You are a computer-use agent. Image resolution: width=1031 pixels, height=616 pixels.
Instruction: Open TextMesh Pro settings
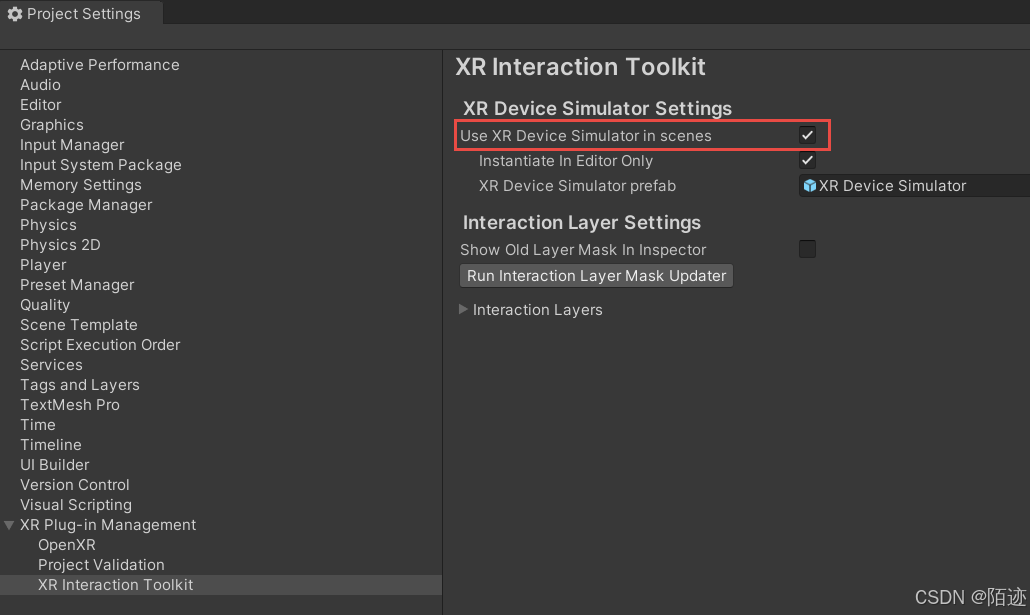click(x=70, y=405)
